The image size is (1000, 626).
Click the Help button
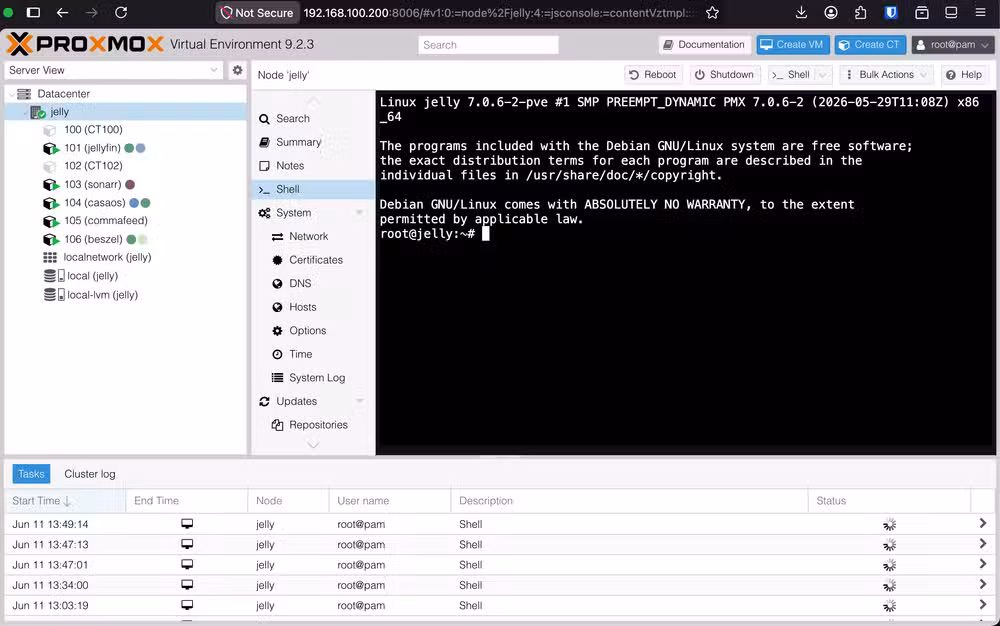coord(964,75)
